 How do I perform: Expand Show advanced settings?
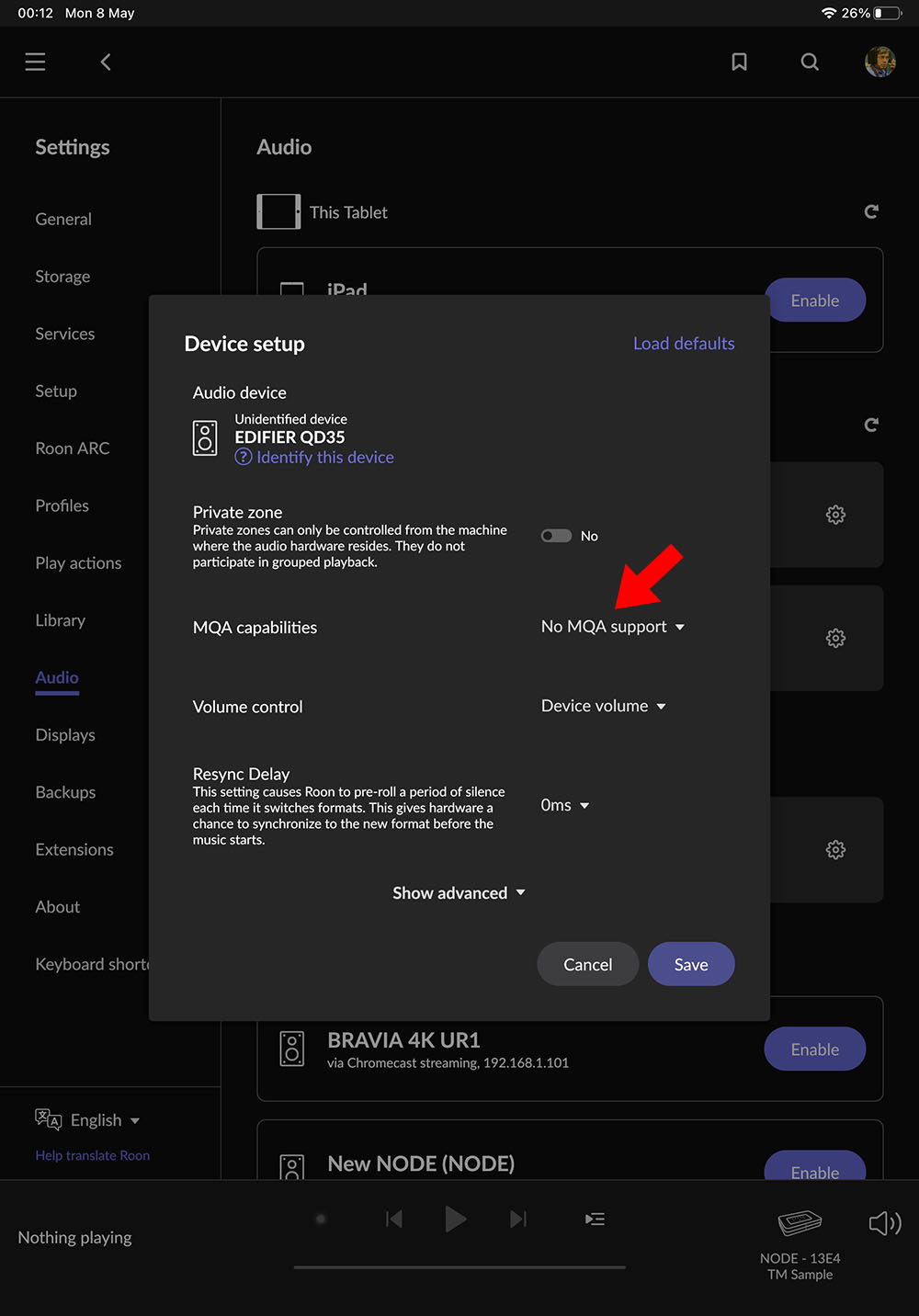click(x=459, y=893)
